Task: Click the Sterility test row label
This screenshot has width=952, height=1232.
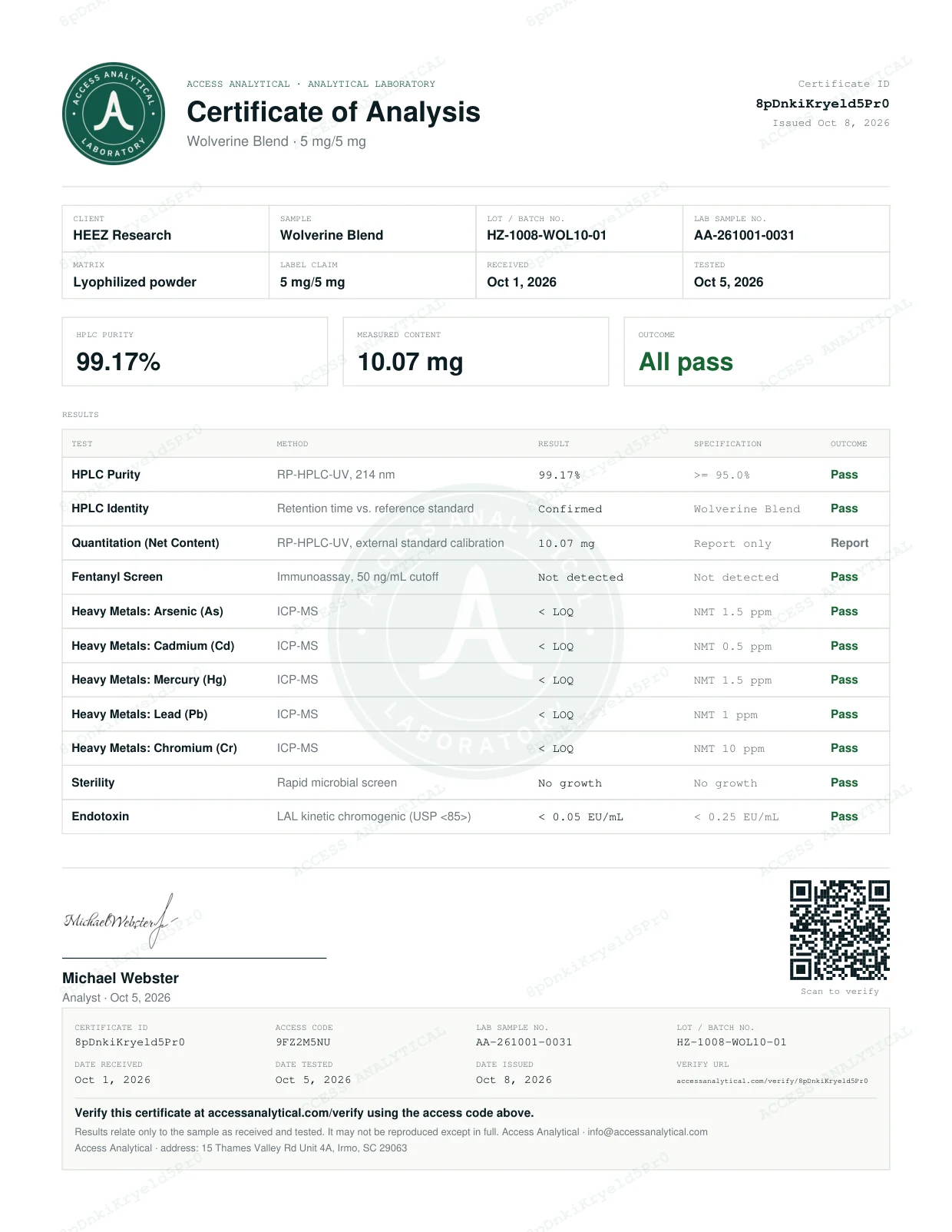Action: click(x=93, y=783)
